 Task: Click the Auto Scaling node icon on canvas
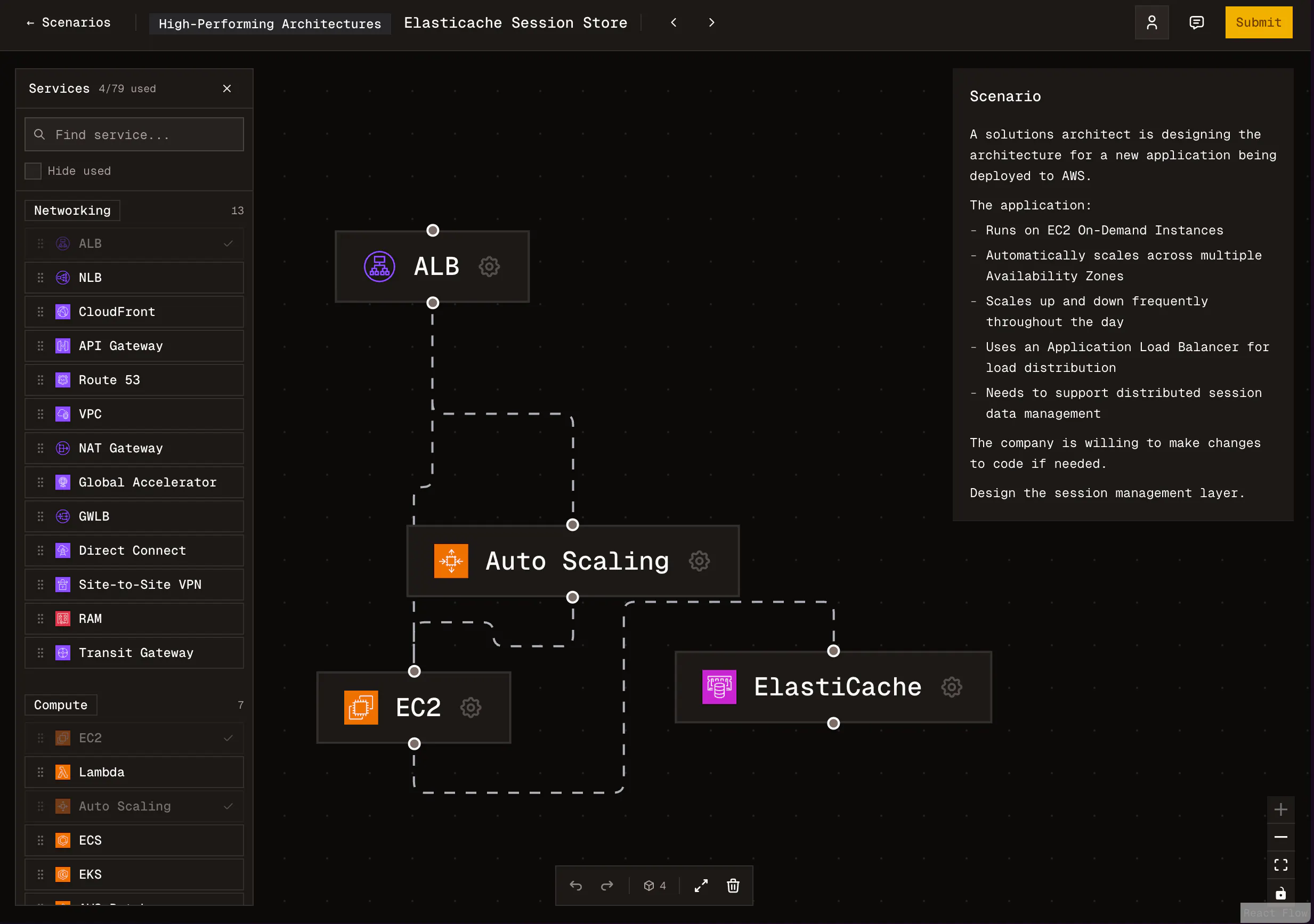coord(451,561)
